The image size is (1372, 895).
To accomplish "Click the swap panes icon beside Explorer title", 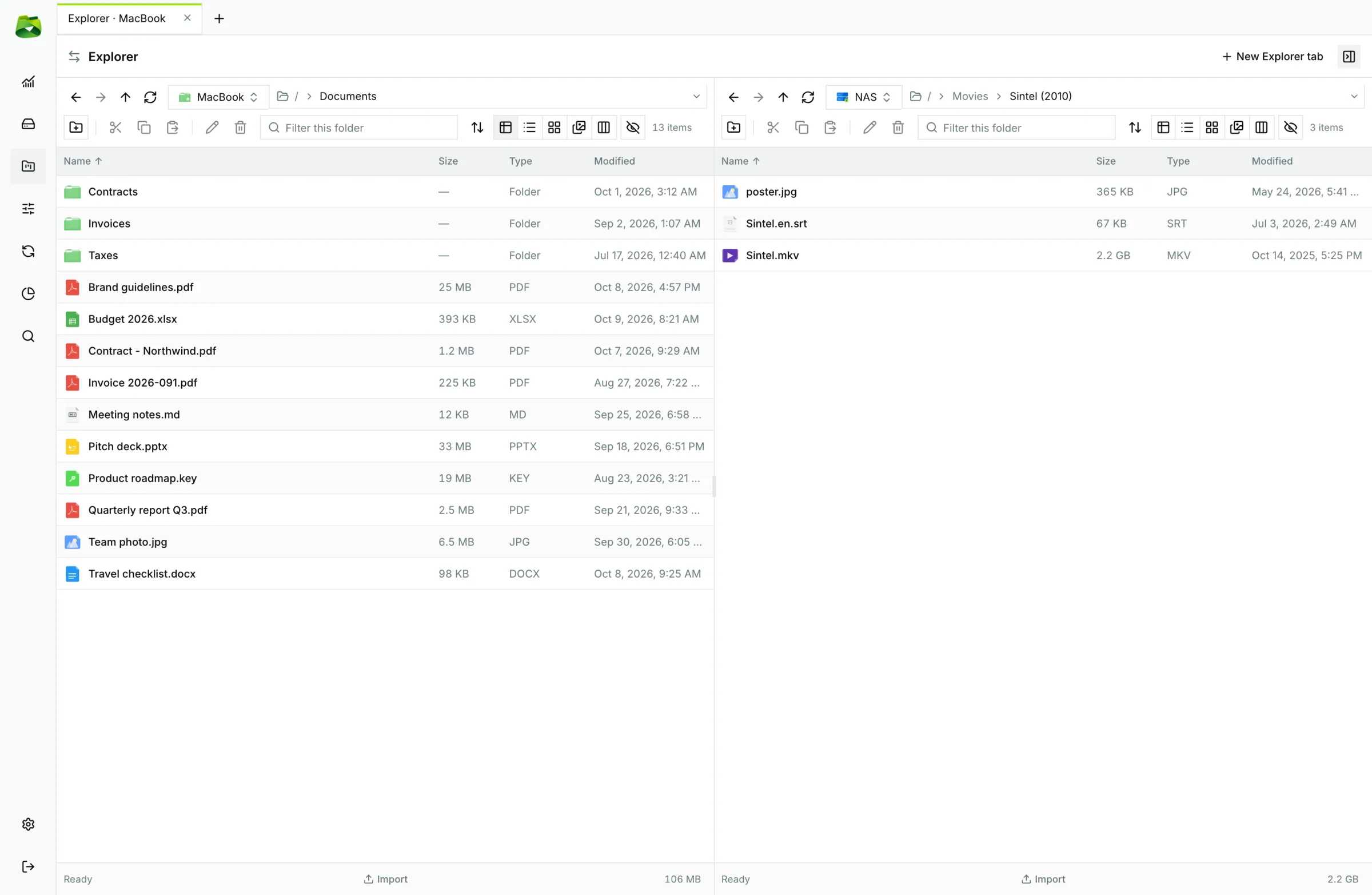I will [74, 57].
